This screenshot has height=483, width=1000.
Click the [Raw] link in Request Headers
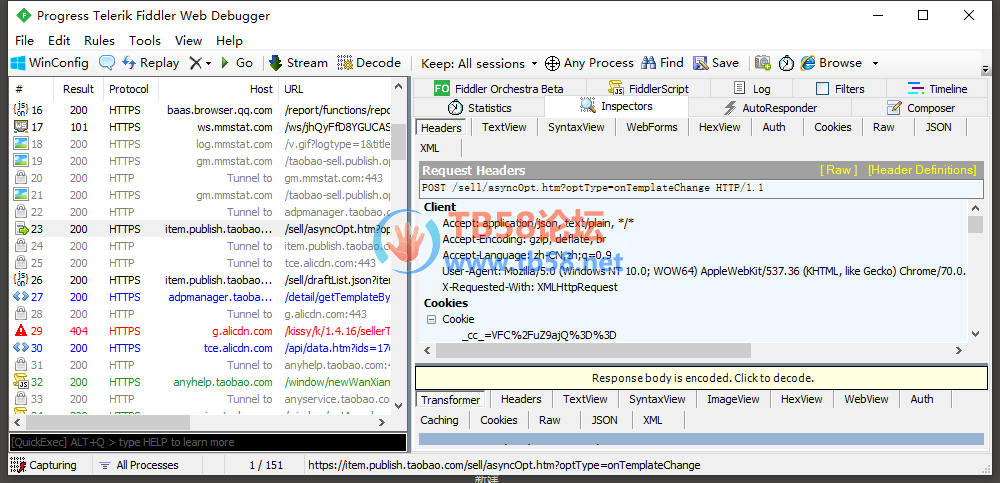click(x=838, y=170)
